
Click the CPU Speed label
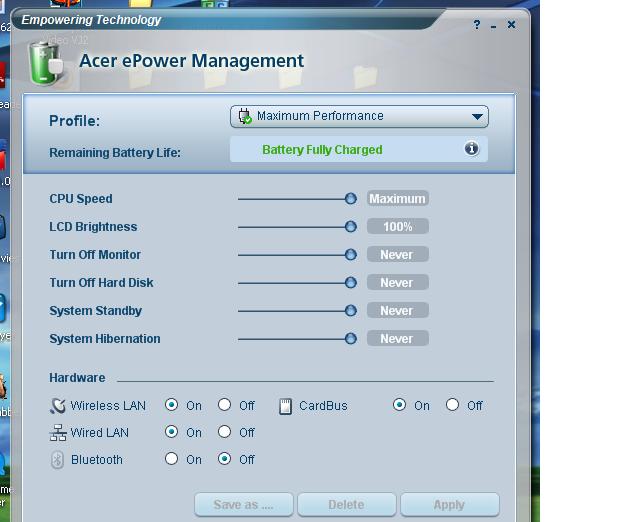point(81,199)
